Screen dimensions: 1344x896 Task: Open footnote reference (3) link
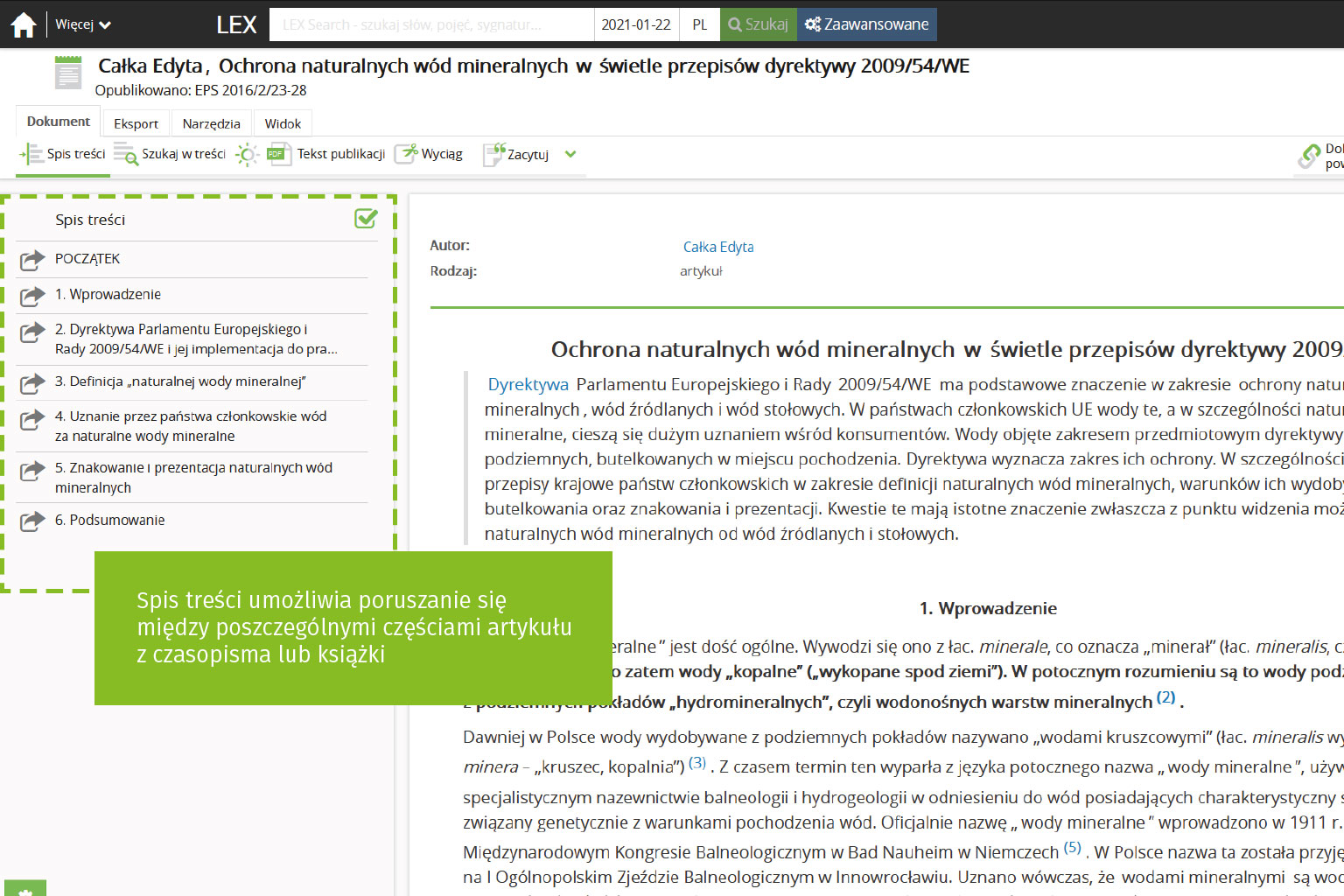[x=696, y=763]
